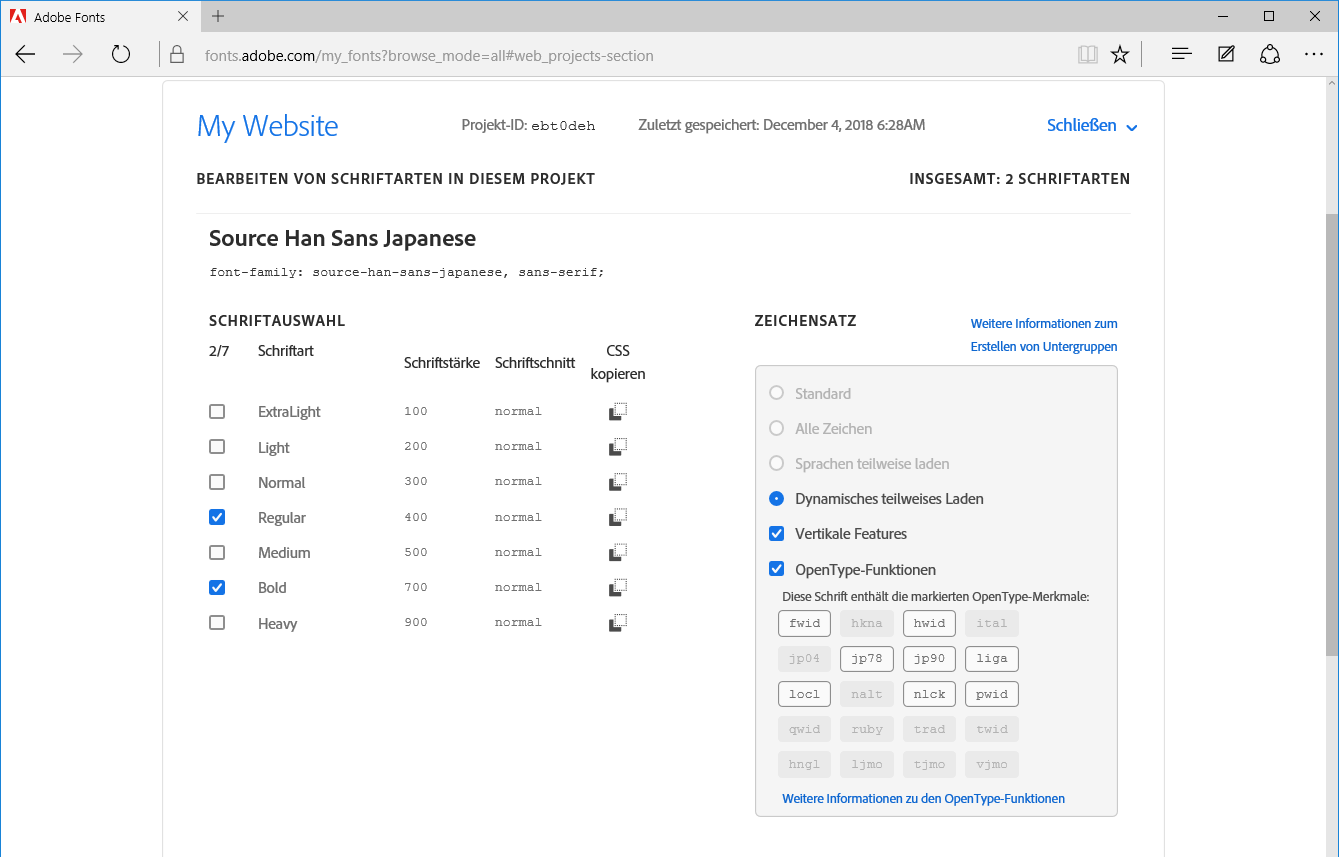Click the weight value 700
Image resolution: width=1339 pixels, height=857 pixels.
[416, 587]
